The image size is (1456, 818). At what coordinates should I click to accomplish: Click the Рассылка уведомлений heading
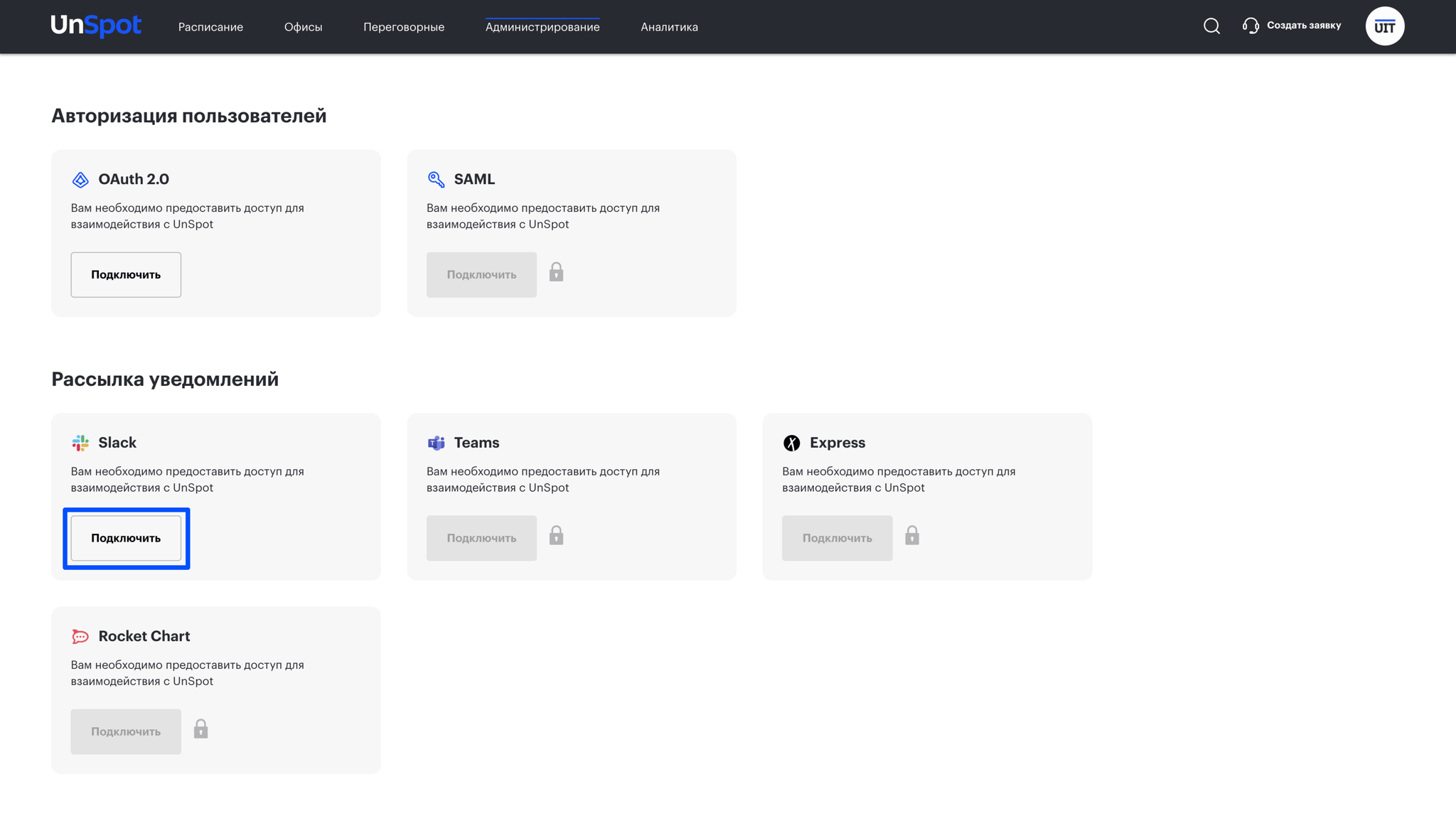coord(165,380)
